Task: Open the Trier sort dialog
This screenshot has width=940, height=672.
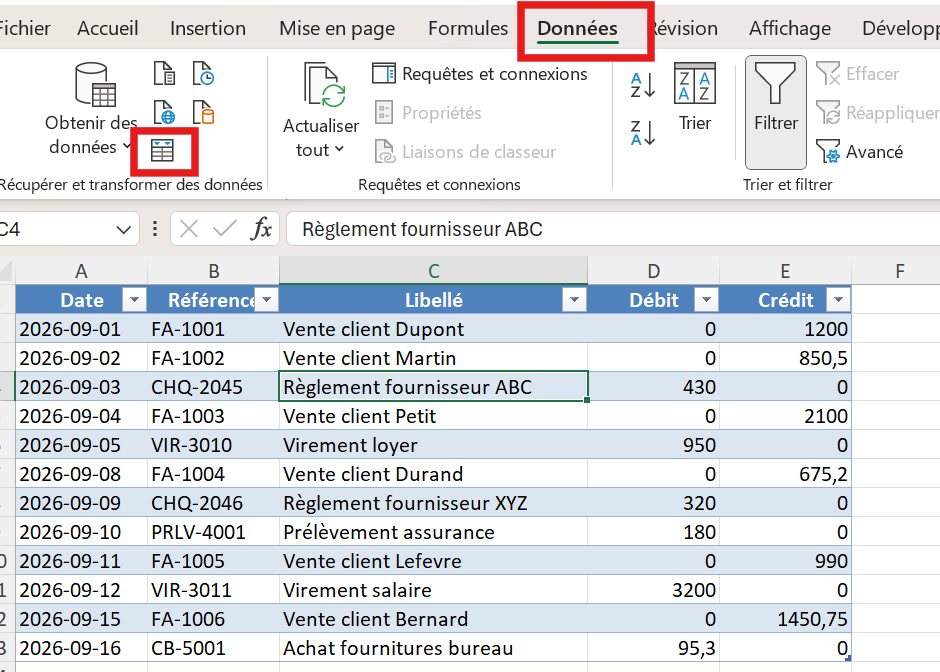Action: [x=695, y=97]
